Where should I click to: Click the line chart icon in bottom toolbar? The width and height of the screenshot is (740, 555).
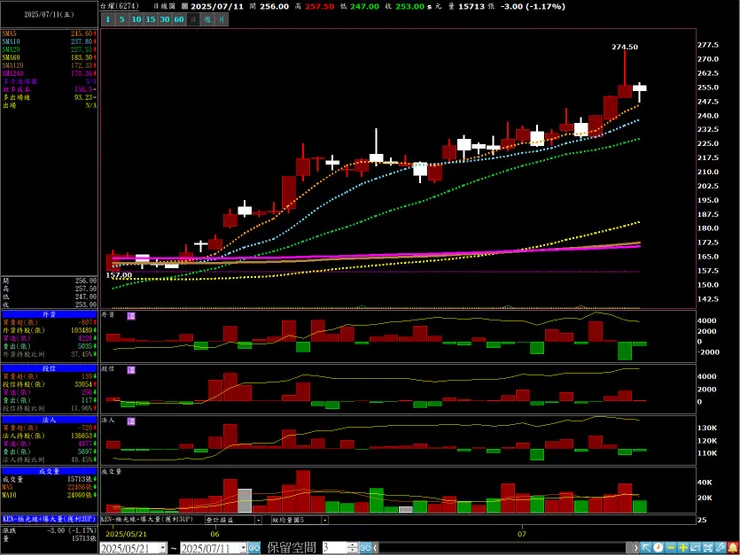(696, 548)
